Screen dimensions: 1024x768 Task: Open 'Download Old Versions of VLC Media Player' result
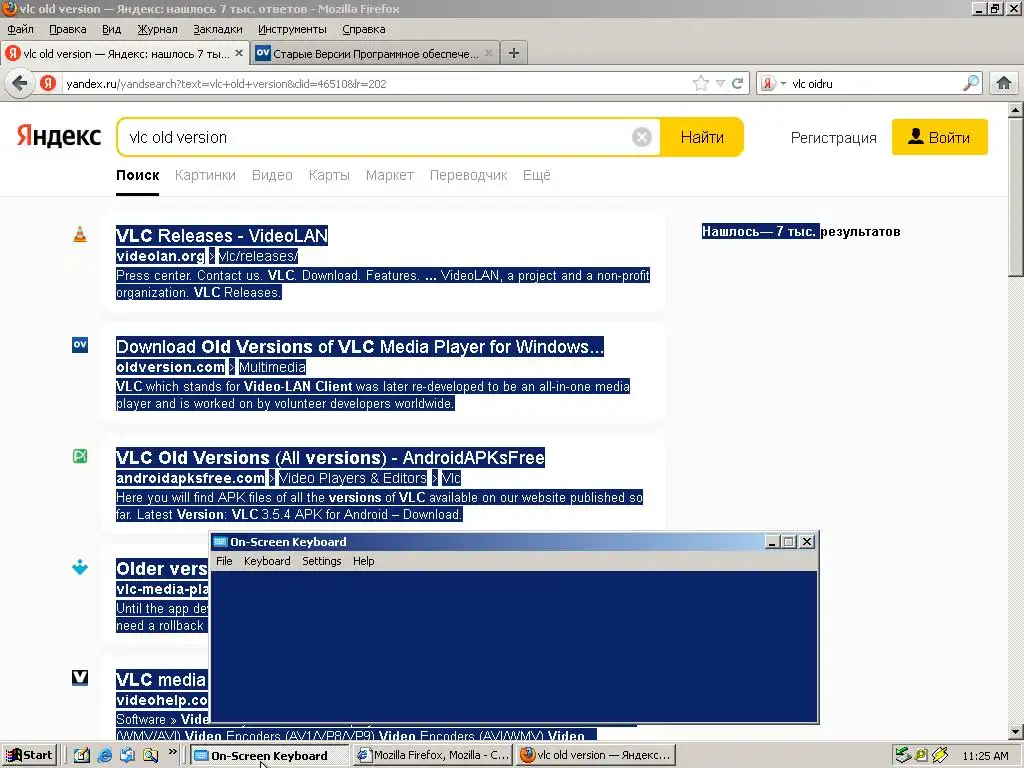pos(360,346)
